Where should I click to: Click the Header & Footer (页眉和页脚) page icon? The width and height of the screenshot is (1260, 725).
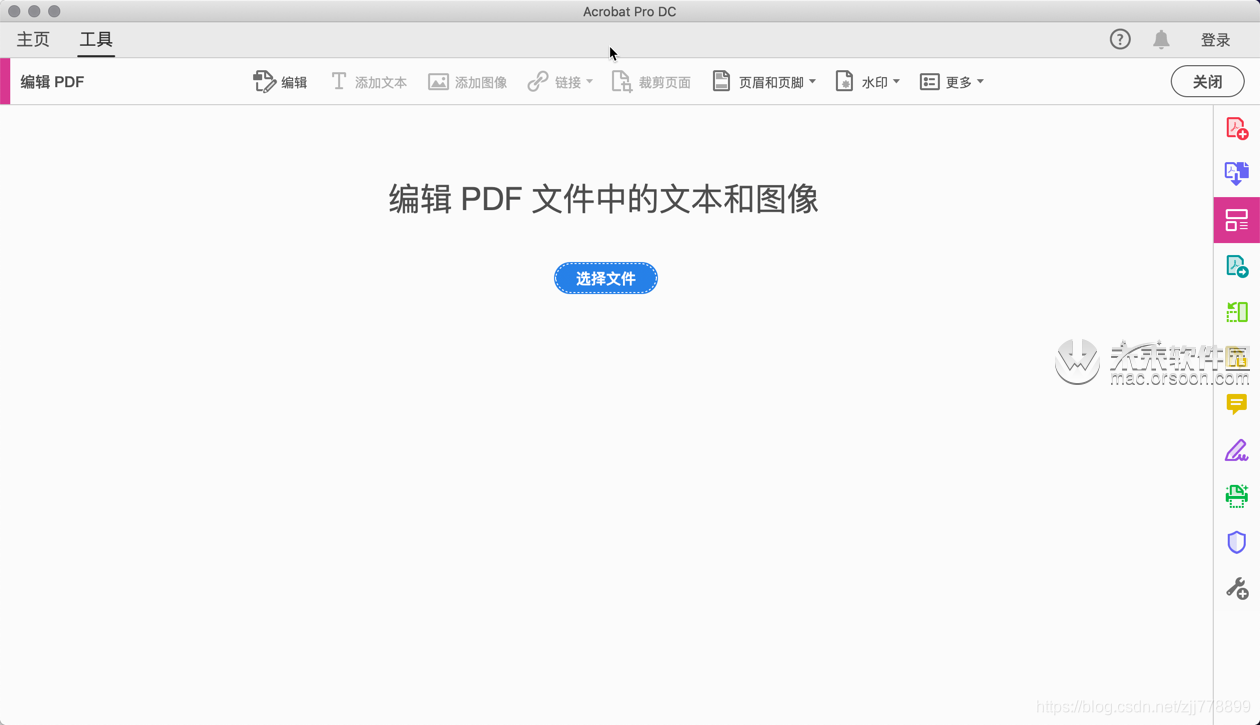click(x=721, y=82)
